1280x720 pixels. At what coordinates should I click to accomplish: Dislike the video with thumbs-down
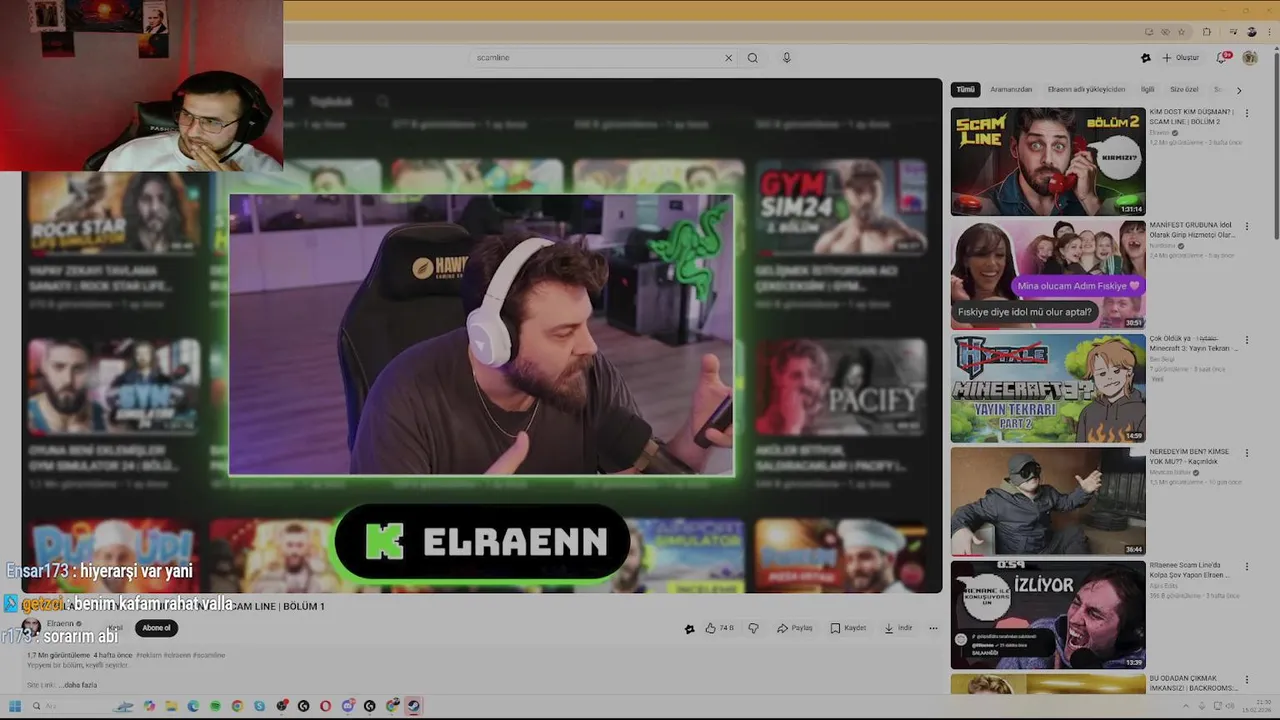753,628
